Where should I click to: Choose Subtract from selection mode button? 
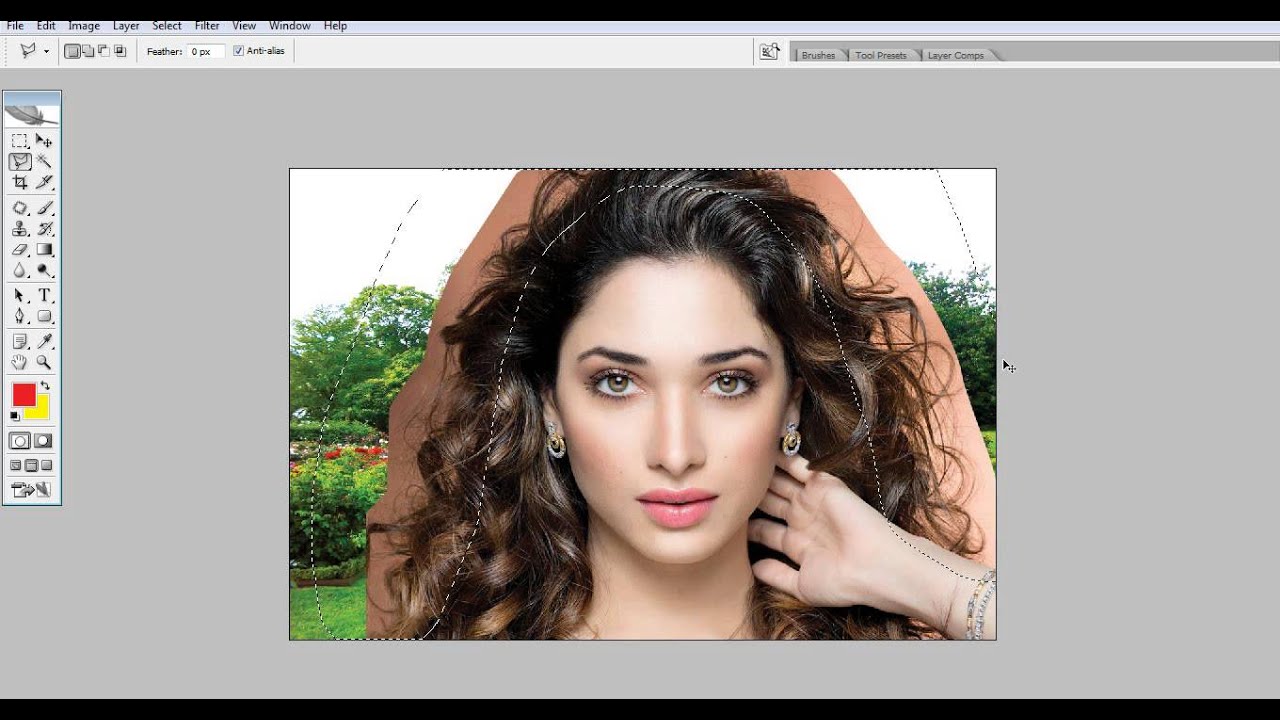pyautogui.click(x=104, y=51)
